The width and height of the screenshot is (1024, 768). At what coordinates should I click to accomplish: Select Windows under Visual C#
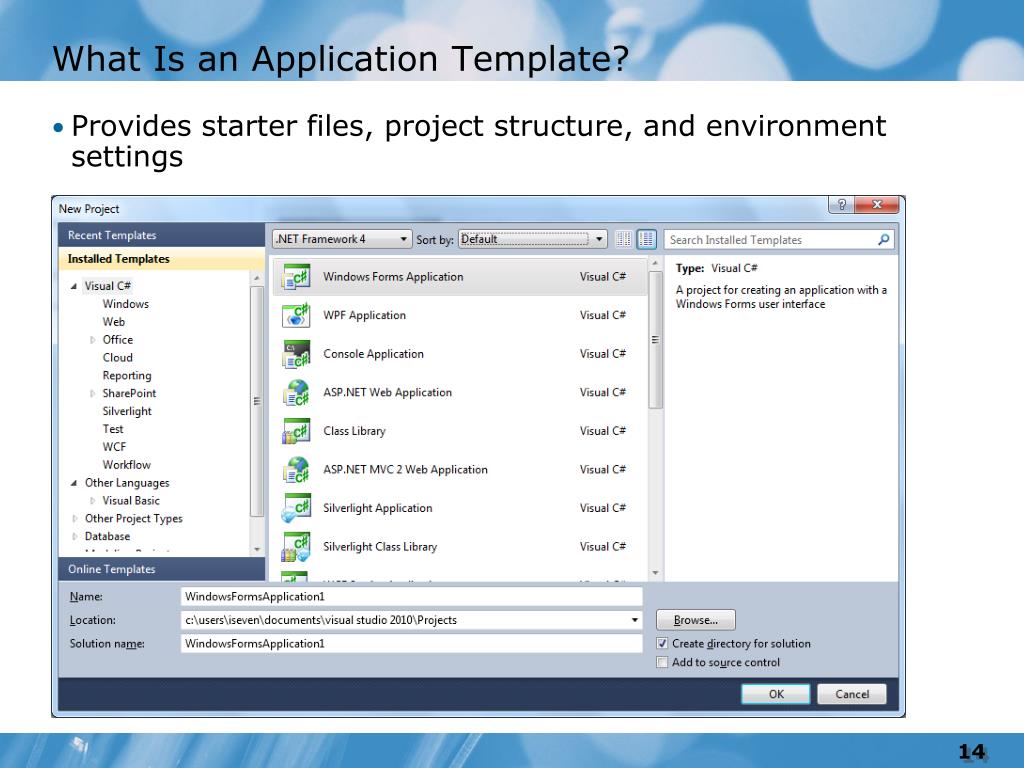click(125, 304)
